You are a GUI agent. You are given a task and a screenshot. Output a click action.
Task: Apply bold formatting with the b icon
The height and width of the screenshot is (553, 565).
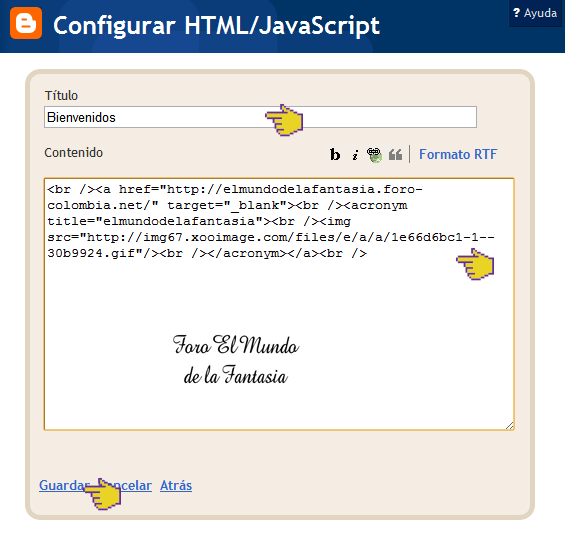coord(335,155)
